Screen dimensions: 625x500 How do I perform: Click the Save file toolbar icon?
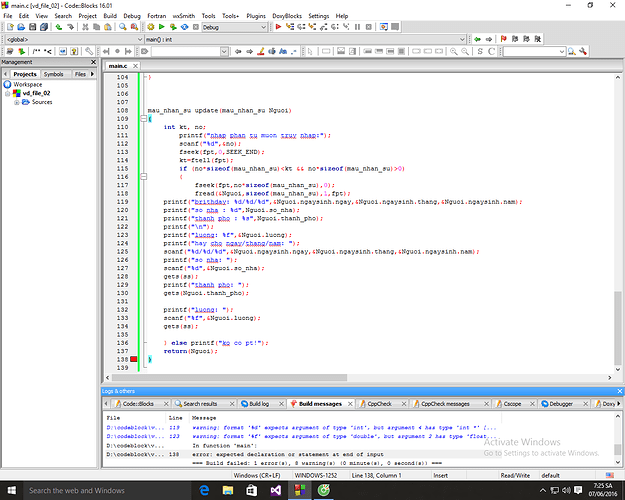pyautogui.click(x=31, y=28)
